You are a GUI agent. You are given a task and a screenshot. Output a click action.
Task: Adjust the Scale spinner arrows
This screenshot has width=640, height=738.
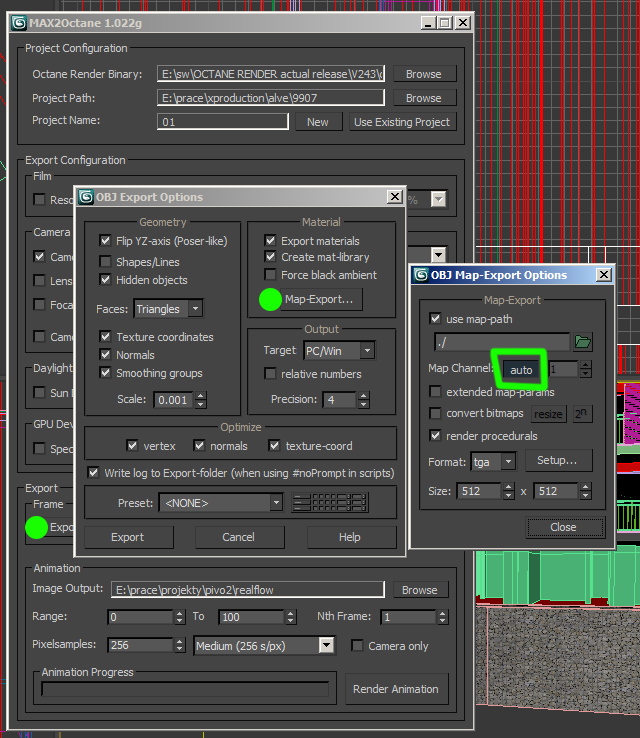[x=201, y=400]
